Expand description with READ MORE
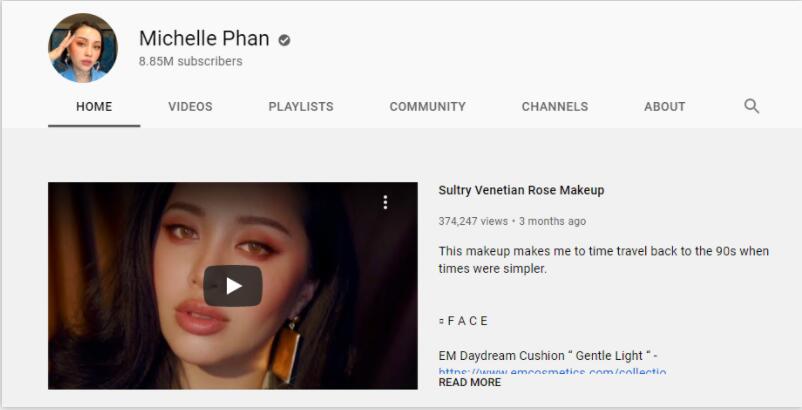The image size is (802, 410). coord(469,382)
